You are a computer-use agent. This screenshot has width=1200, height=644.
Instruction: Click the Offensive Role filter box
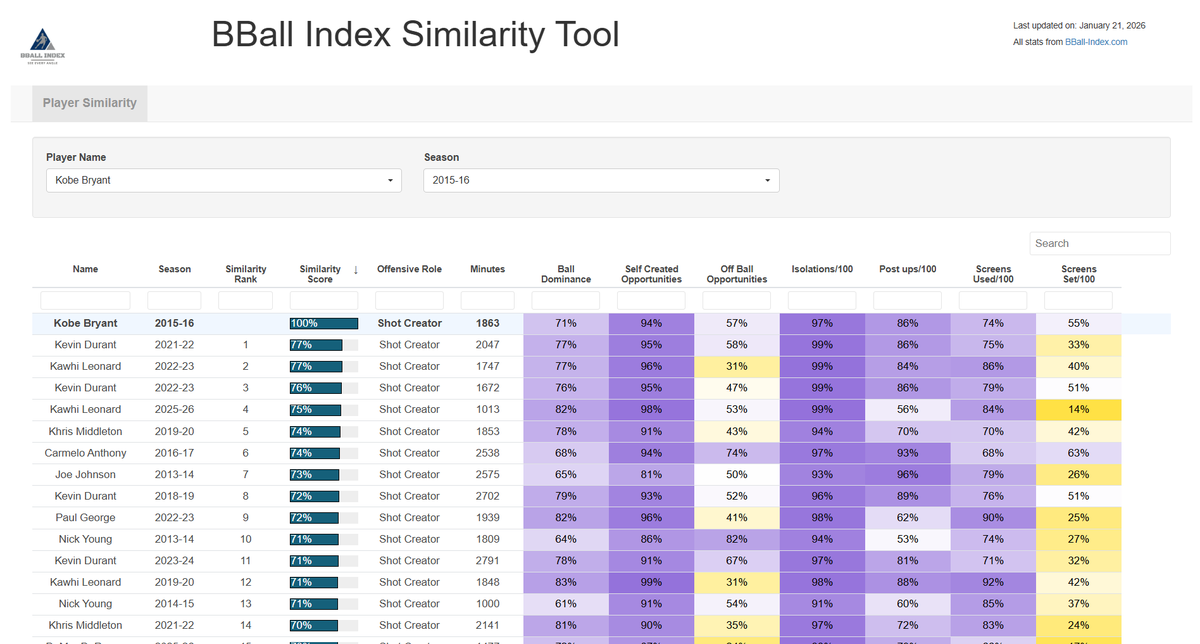[409, 300]
